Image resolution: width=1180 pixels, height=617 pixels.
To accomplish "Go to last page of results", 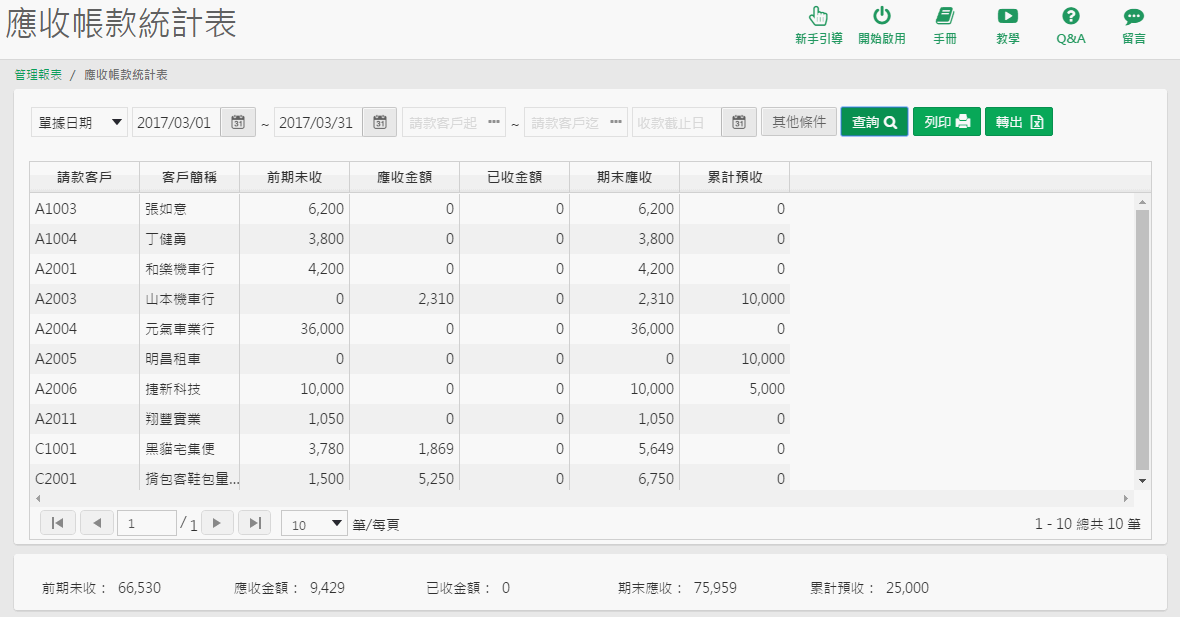I will [x=255, y=523].
